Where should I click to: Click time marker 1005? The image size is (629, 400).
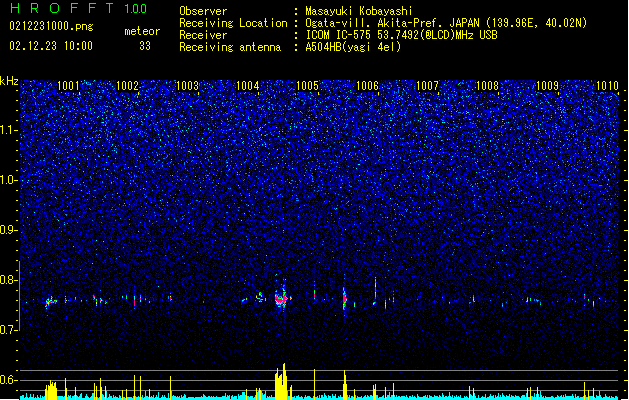307,86
